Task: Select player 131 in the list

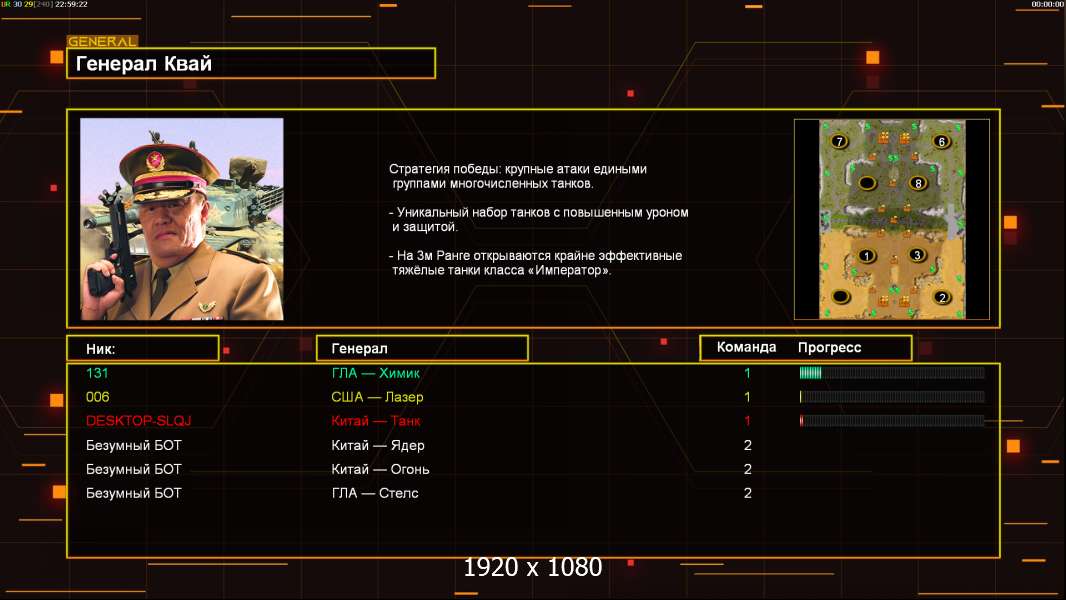Action: 97,373
